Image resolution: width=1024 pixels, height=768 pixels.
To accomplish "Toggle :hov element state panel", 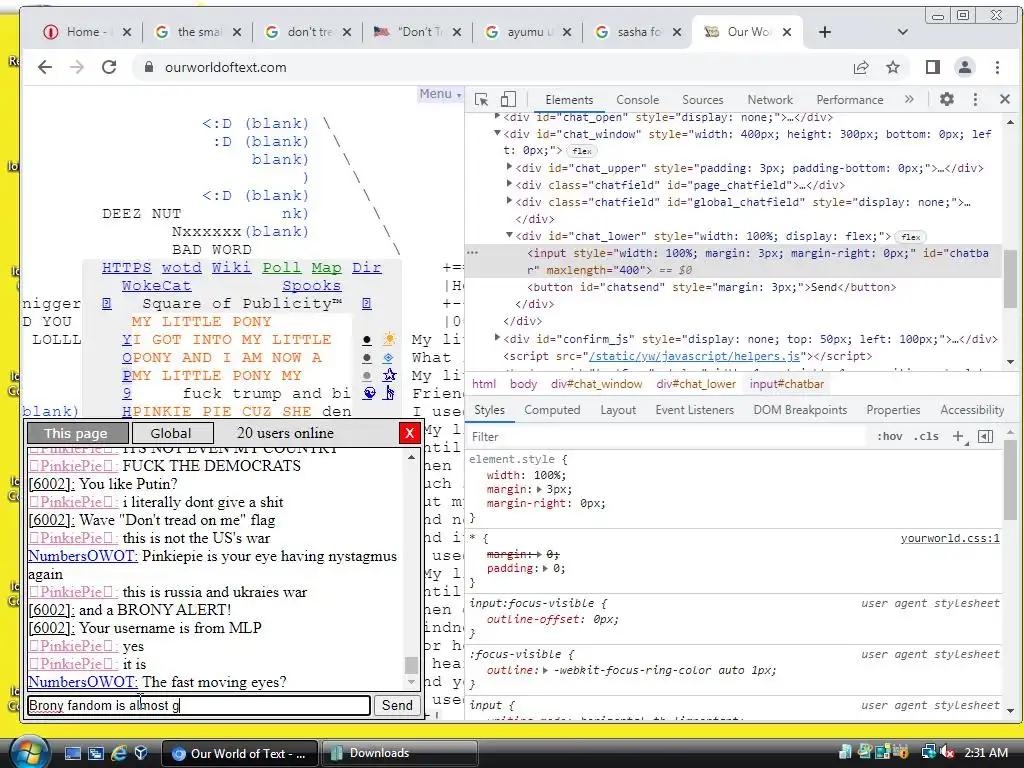I will click(x=889, y=436).
